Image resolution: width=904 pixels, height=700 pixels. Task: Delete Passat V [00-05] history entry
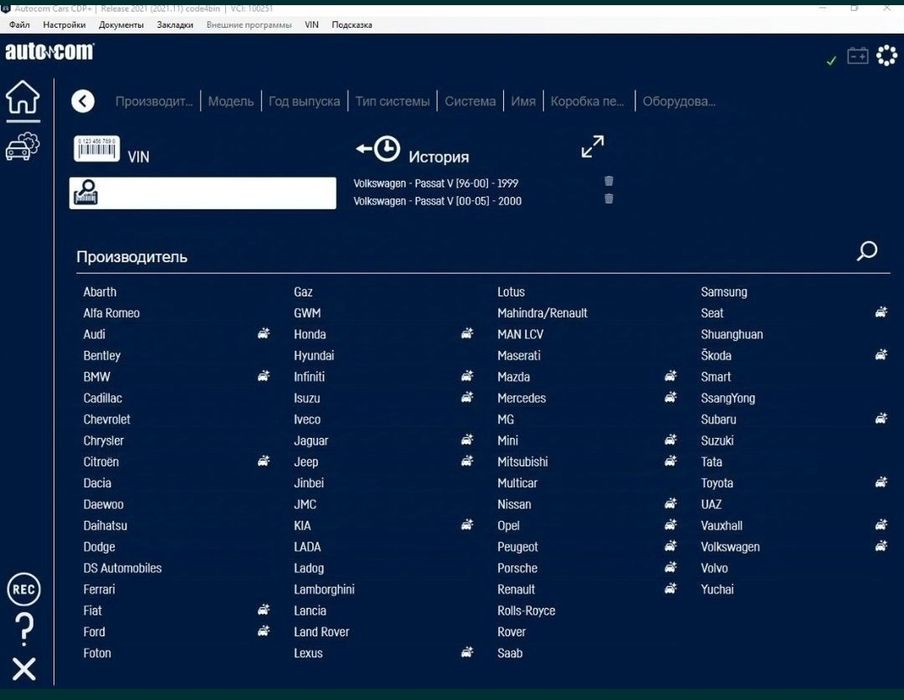[x=609, y=199]
